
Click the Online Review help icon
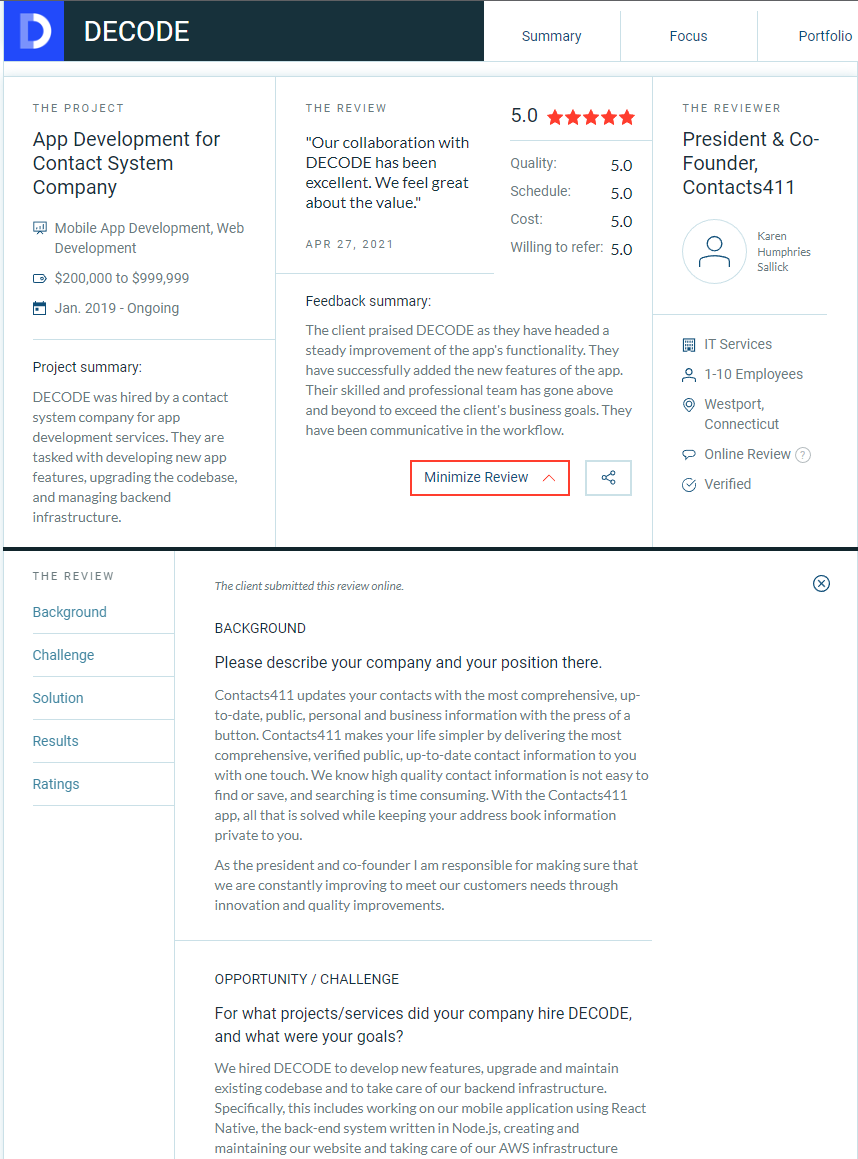coord(803,455)
